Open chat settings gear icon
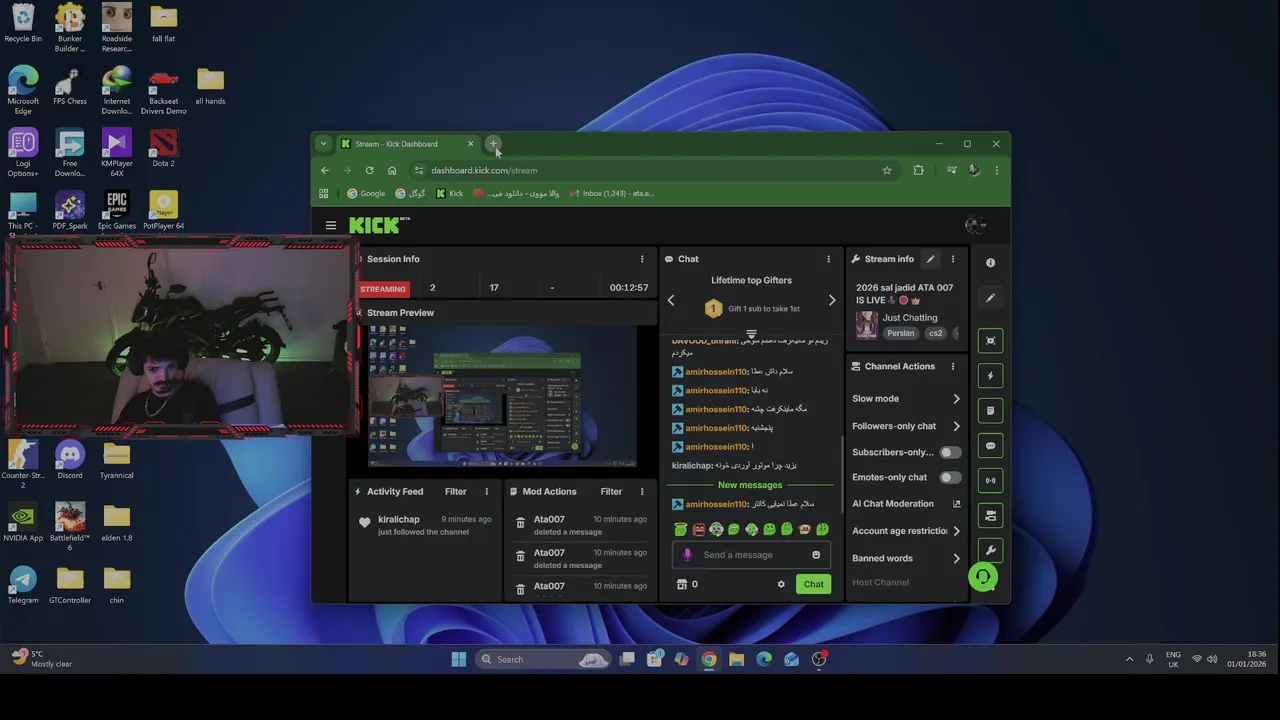The width and height of the screenshot is (1280, 720). click(x=781, y=585)
